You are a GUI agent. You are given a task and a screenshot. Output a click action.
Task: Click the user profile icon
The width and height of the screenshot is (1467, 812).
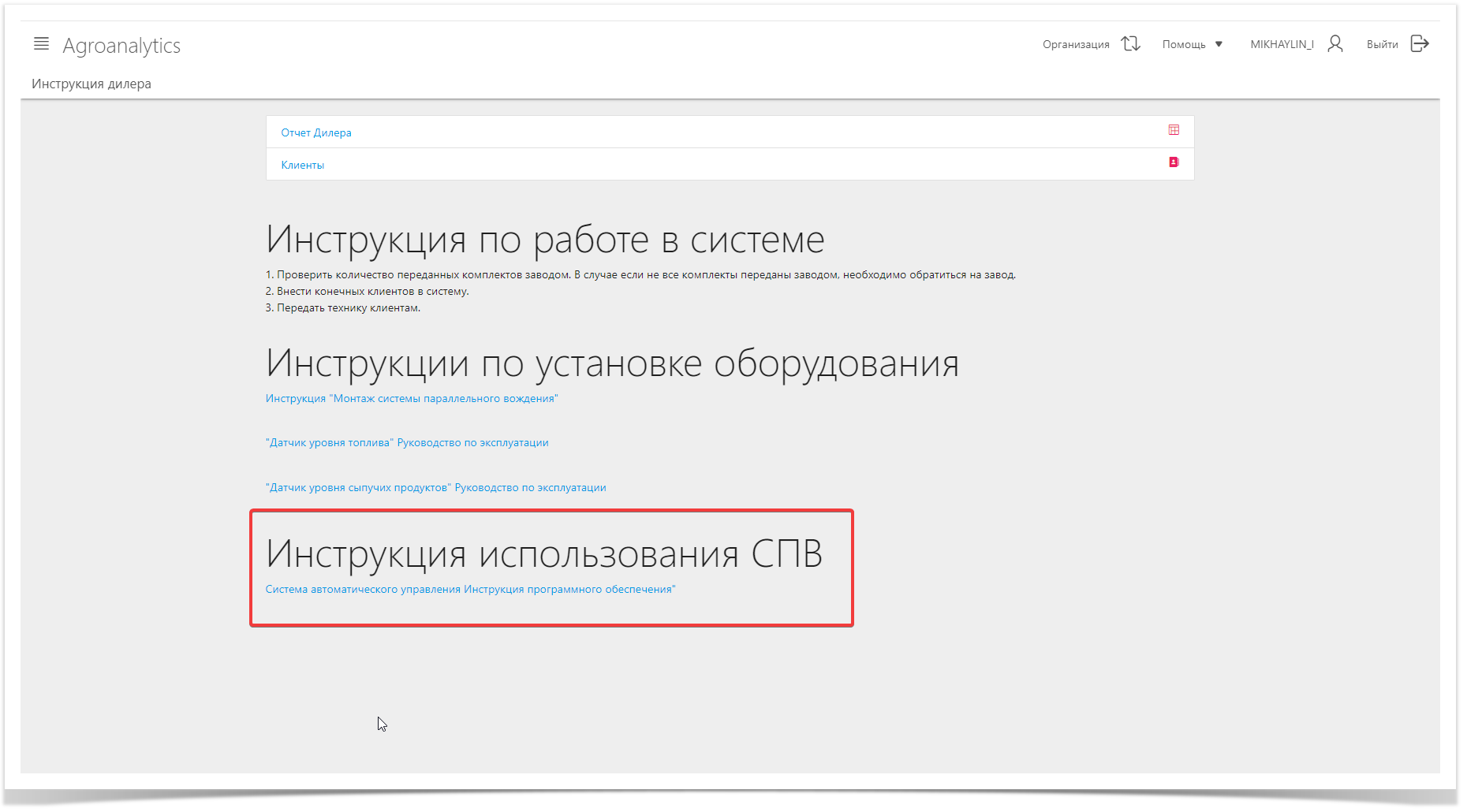(x=1334, y=44)
